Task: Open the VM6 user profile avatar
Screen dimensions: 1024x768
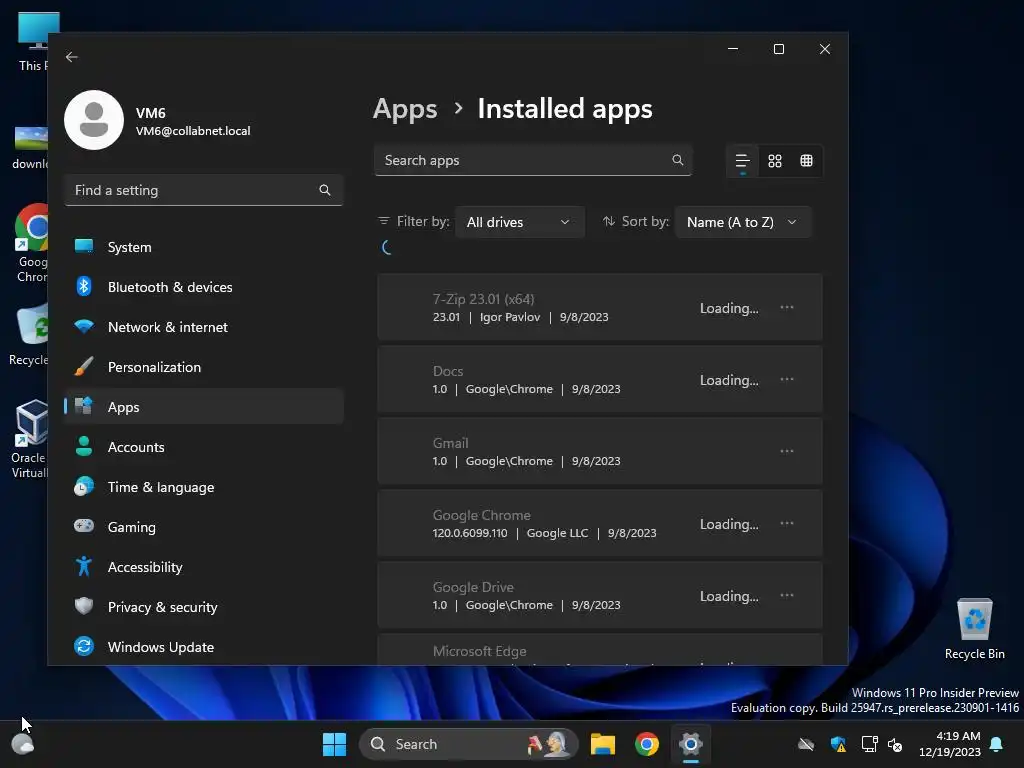Action: point(94,120)
